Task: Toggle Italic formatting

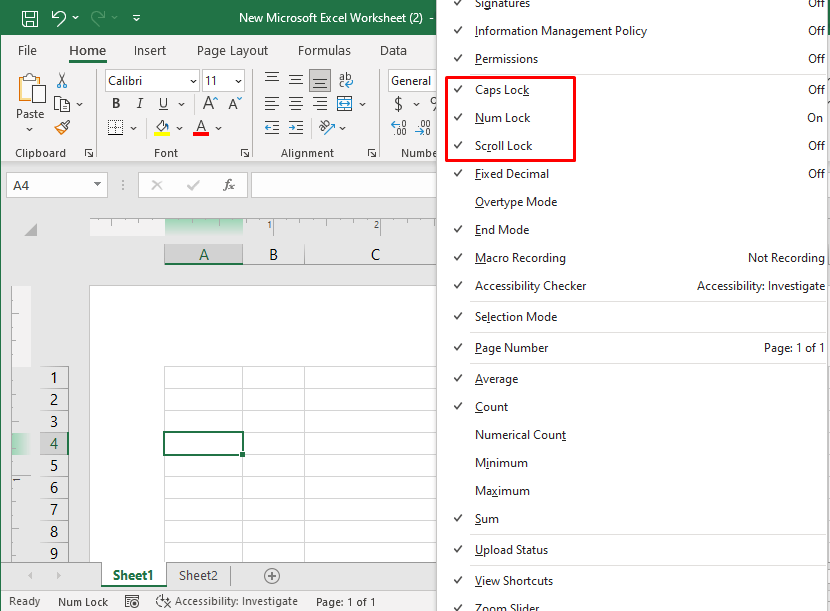Action: point(139,104)
